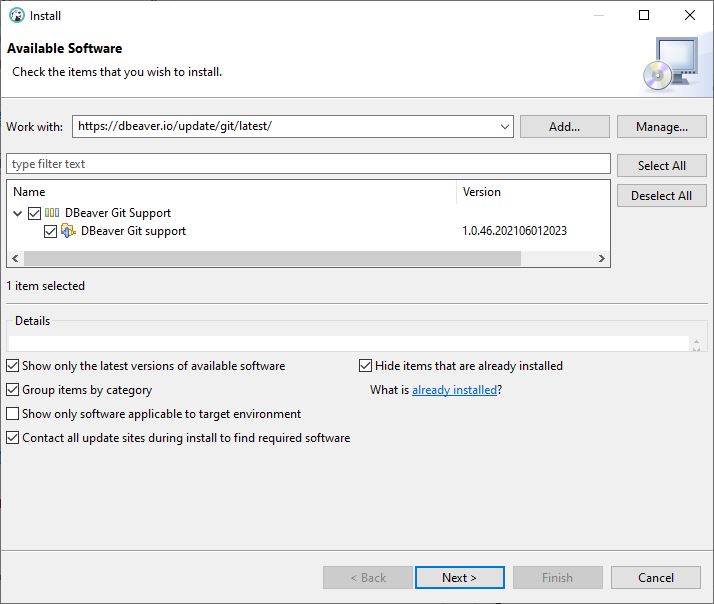Click the horizontal scrollbar thumb in software list
The height and width of the screenshot is (604, 714).
272,258
